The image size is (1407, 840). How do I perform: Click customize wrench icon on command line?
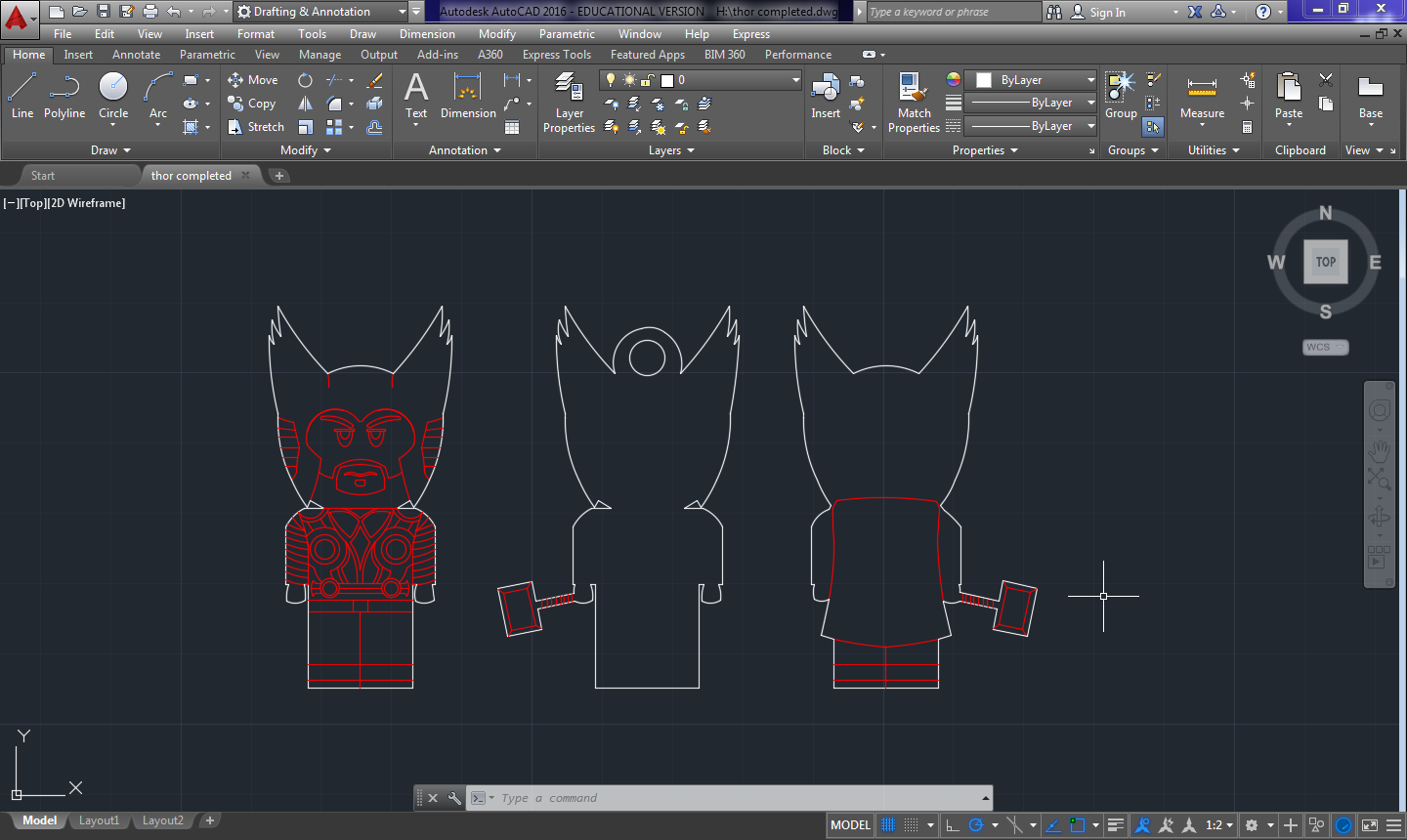(x=454, y=798)
